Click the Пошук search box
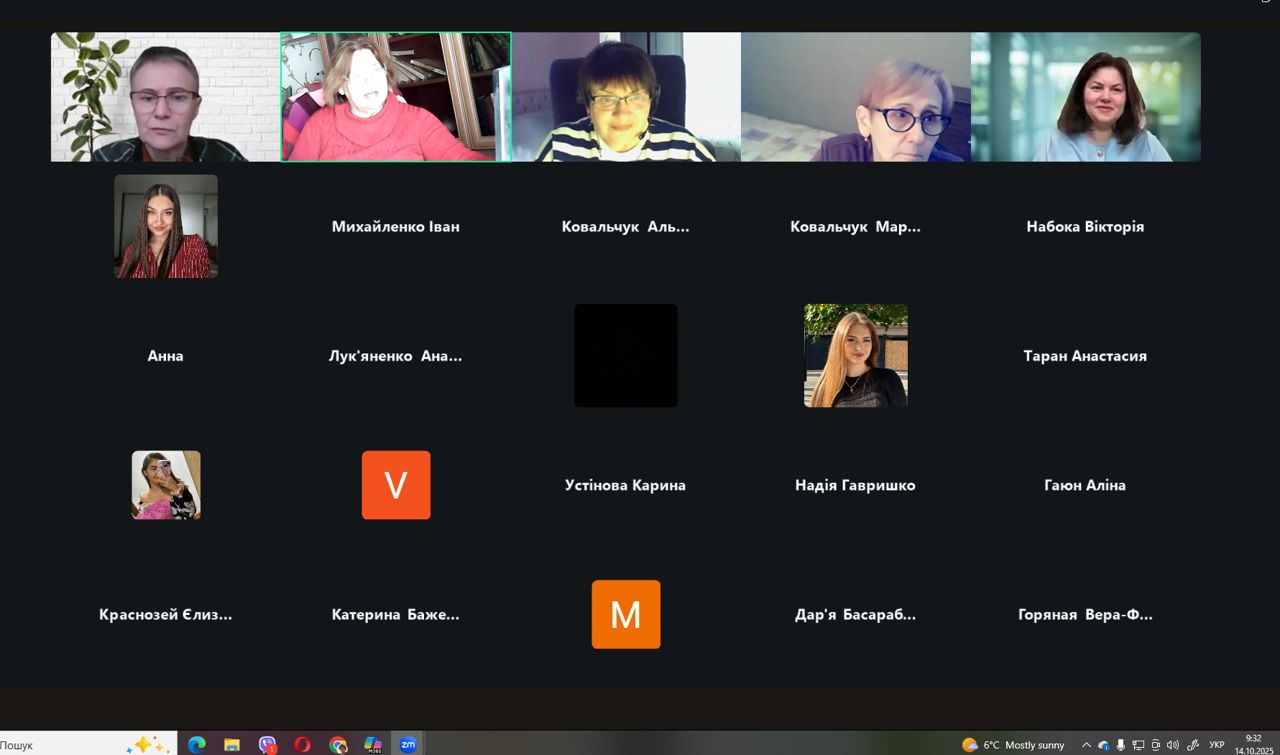 60,745
